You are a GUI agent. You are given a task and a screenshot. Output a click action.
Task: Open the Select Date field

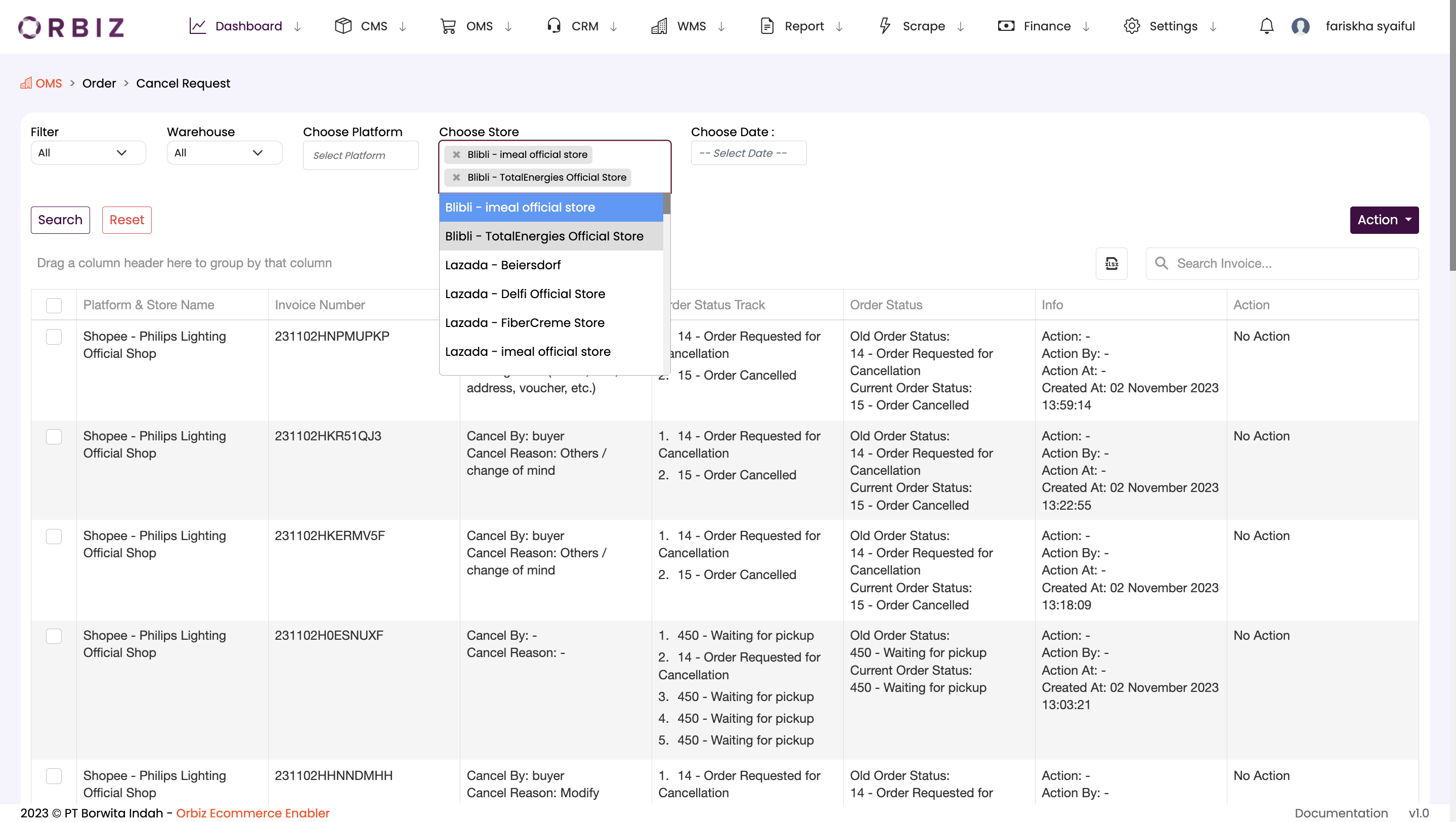click(x=748, y=153)
